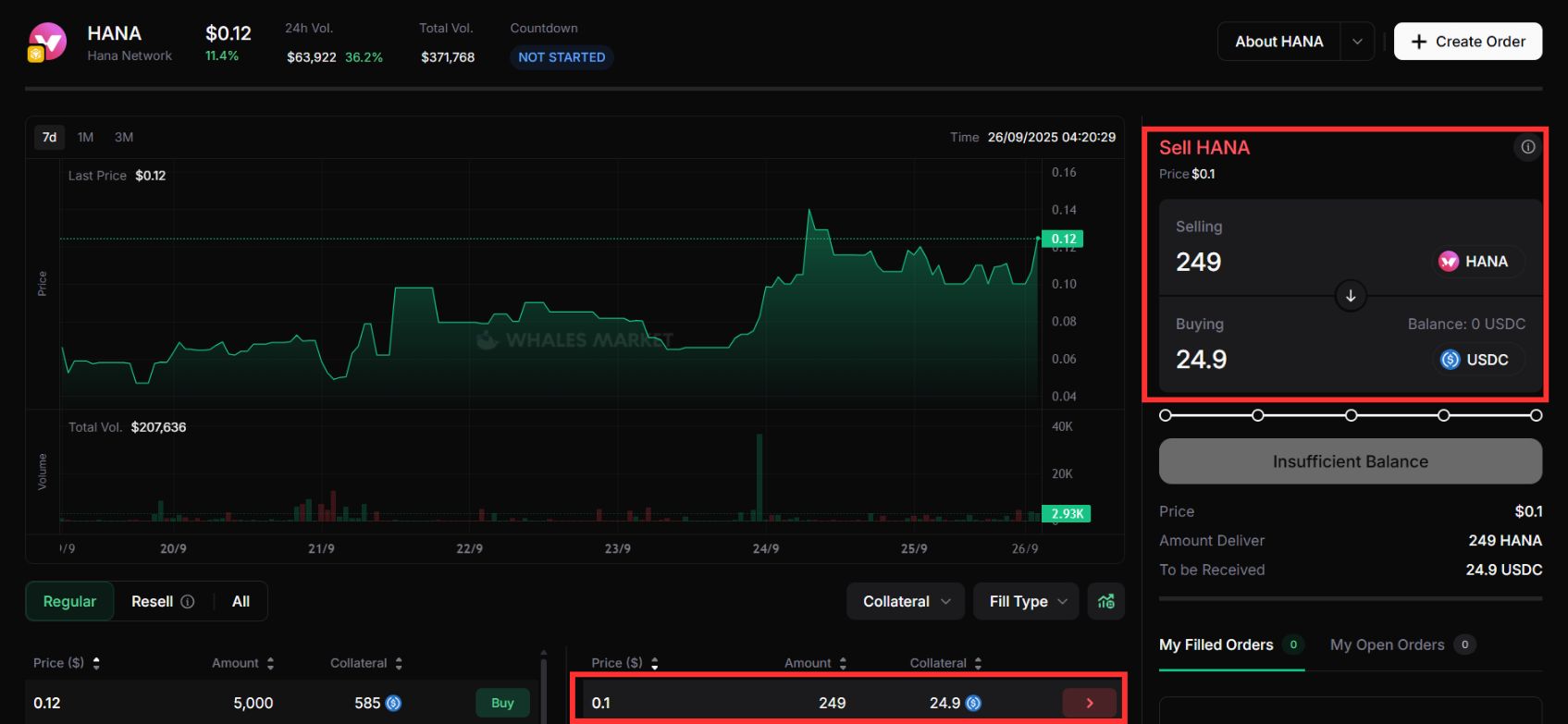
Task: Sort buy orders by Price column
Action: pos(96,663)
